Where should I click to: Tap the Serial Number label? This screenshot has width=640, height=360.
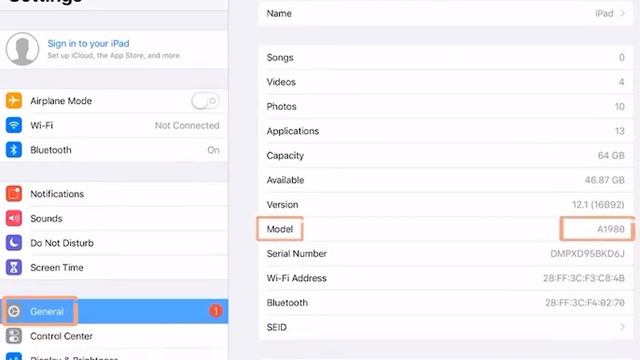click(x=297, y=253)
